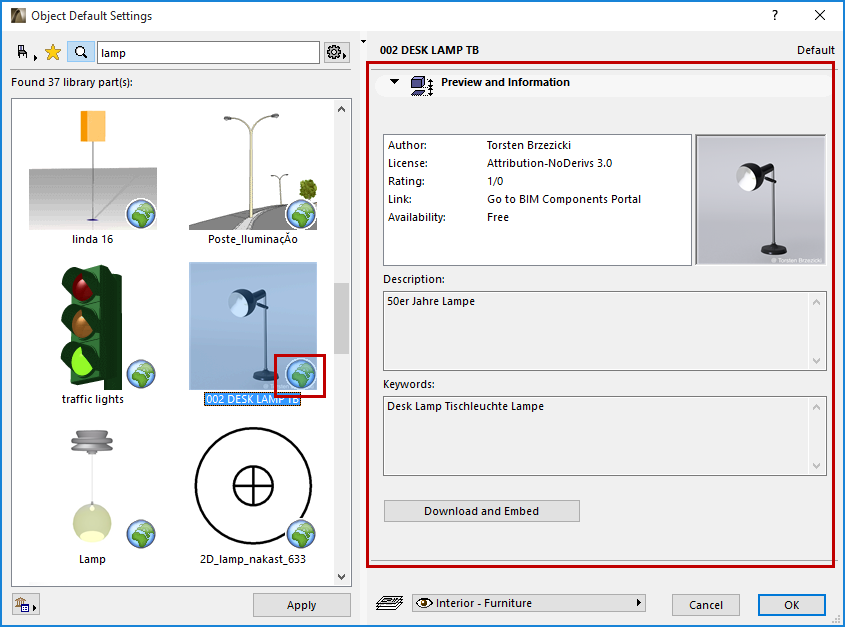Select the hanging Lamp object

click(93, 486)
